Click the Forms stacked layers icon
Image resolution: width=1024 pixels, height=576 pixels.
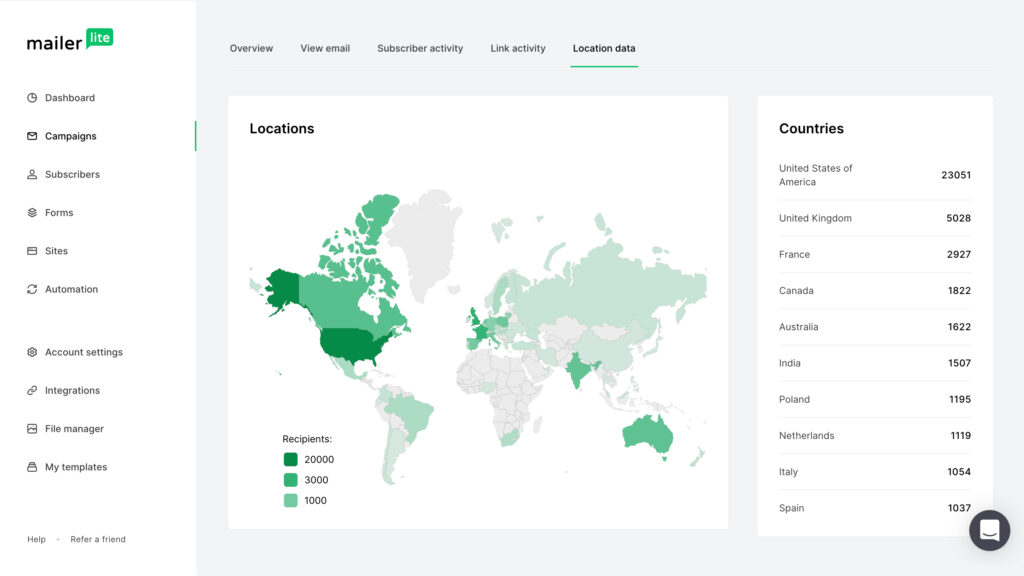tap(32, 213)
